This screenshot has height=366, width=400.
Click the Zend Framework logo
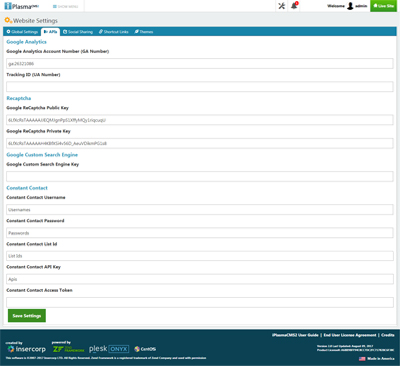pos(68,349)
